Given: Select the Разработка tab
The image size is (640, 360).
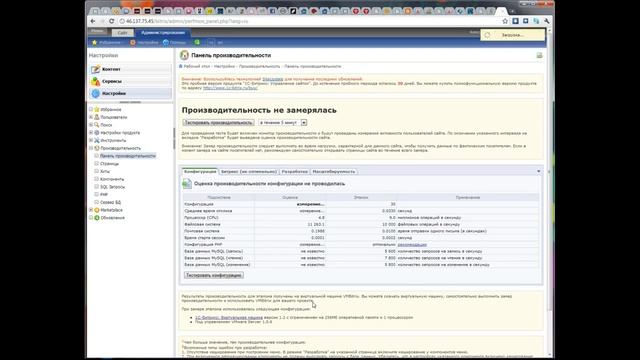Looking at the screenshot, I should [x=295, y=171].
